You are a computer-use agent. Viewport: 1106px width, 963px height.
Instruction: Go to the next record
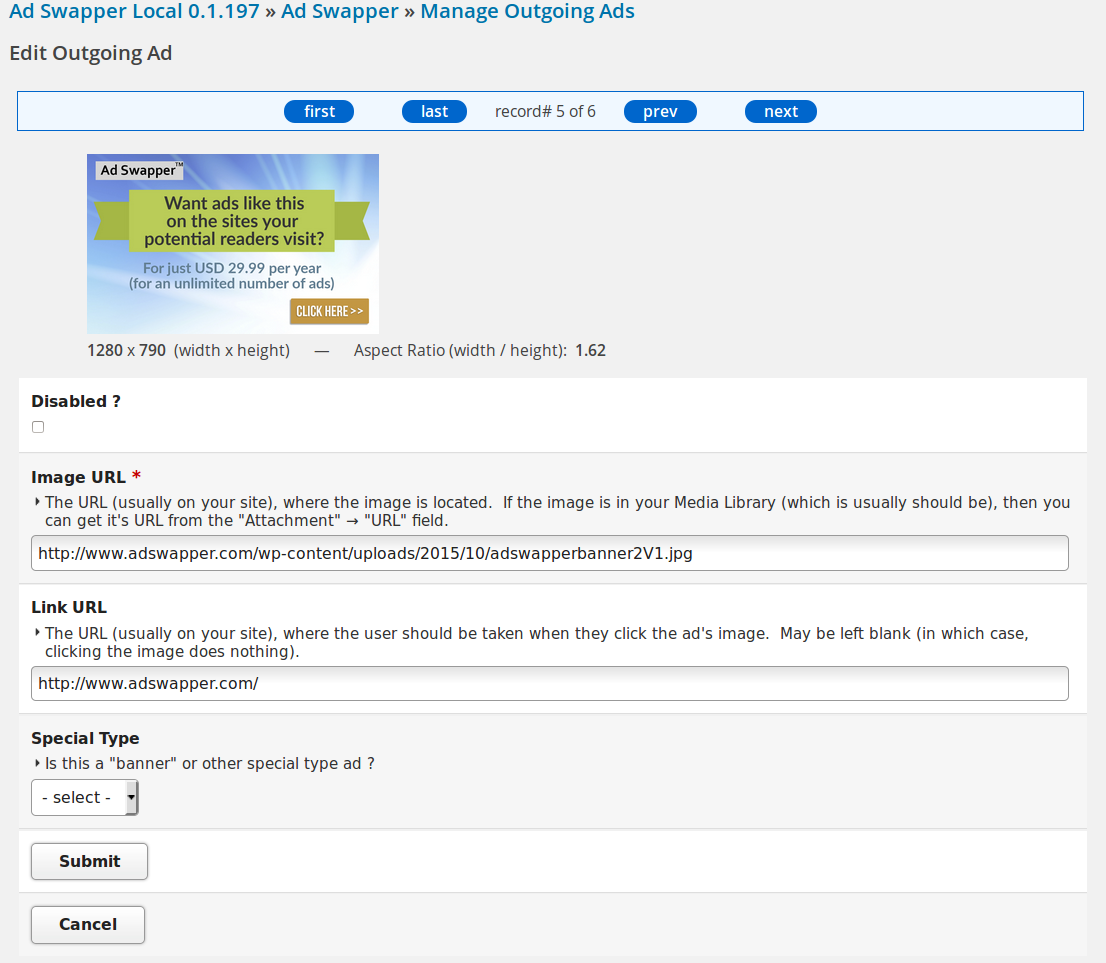point(781,111)
